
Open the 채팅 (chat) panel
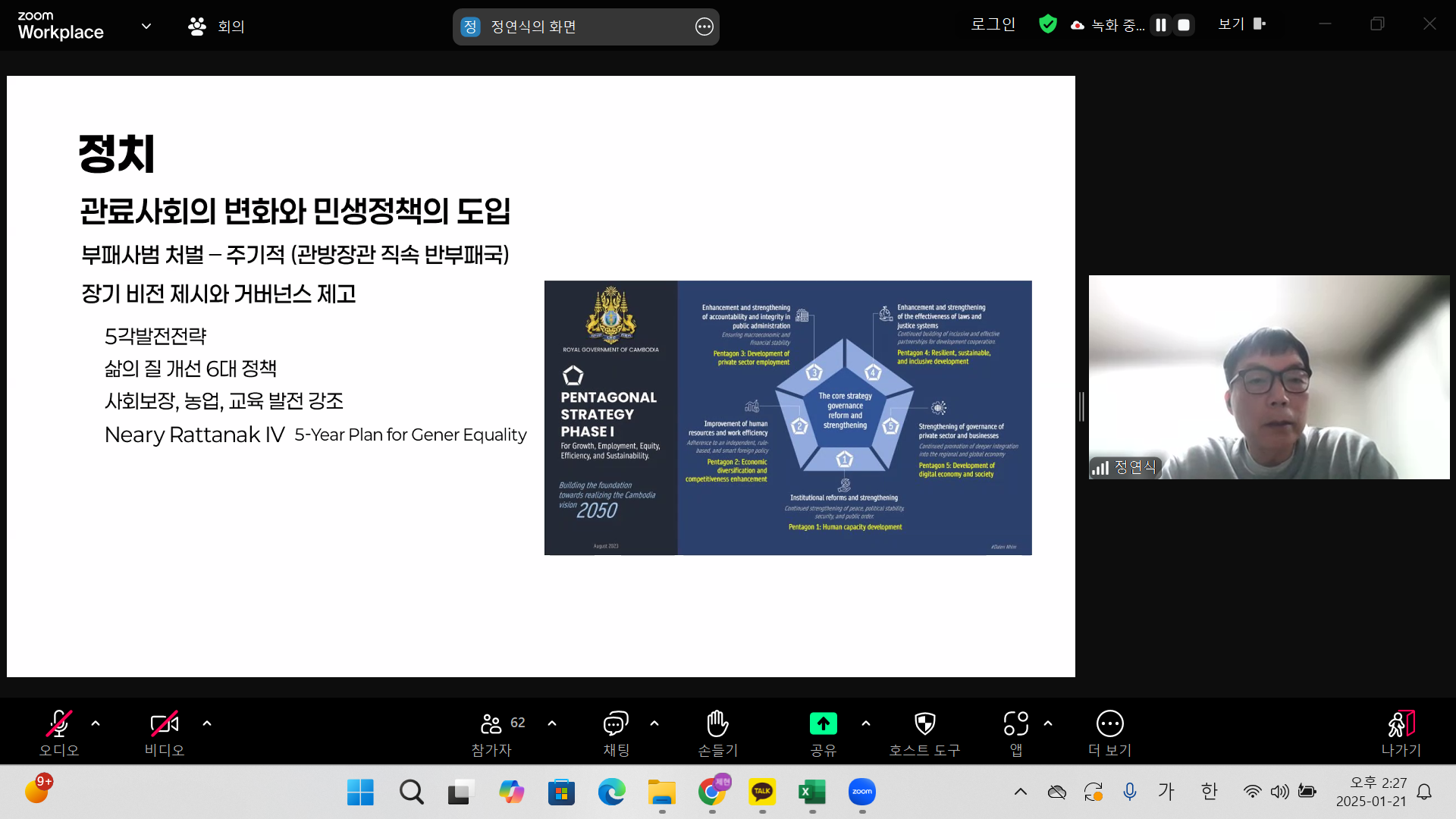pyautogui.click(x=615, y=730)
